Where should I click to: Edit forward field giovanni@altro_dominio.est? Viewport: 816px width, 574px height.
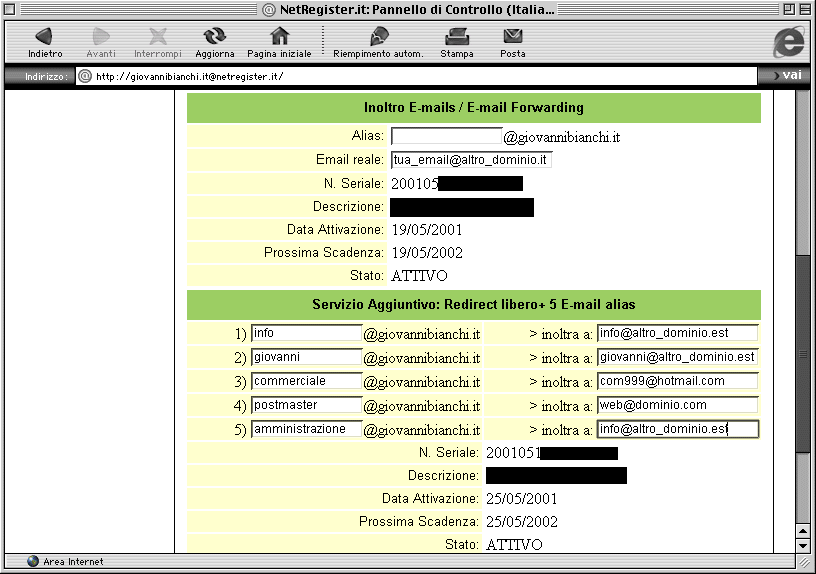pos(678,357)
